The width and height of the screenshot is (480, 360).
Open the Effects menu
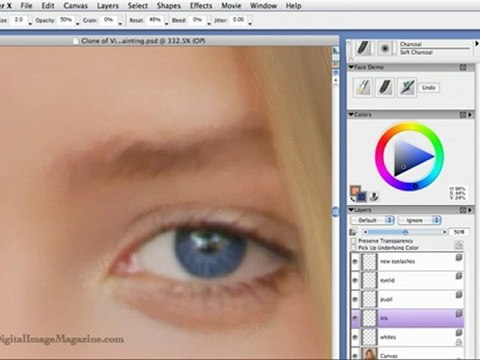201,6
